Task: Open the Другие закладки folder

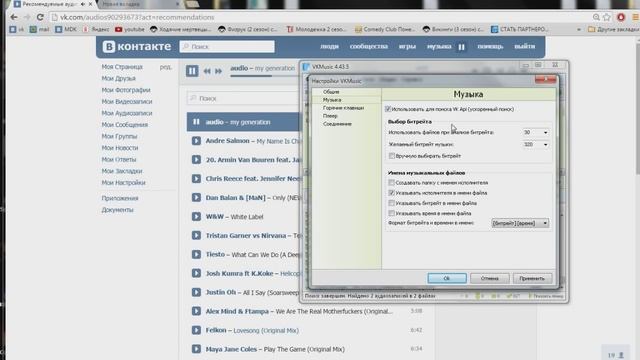Action: click(613, 29)
